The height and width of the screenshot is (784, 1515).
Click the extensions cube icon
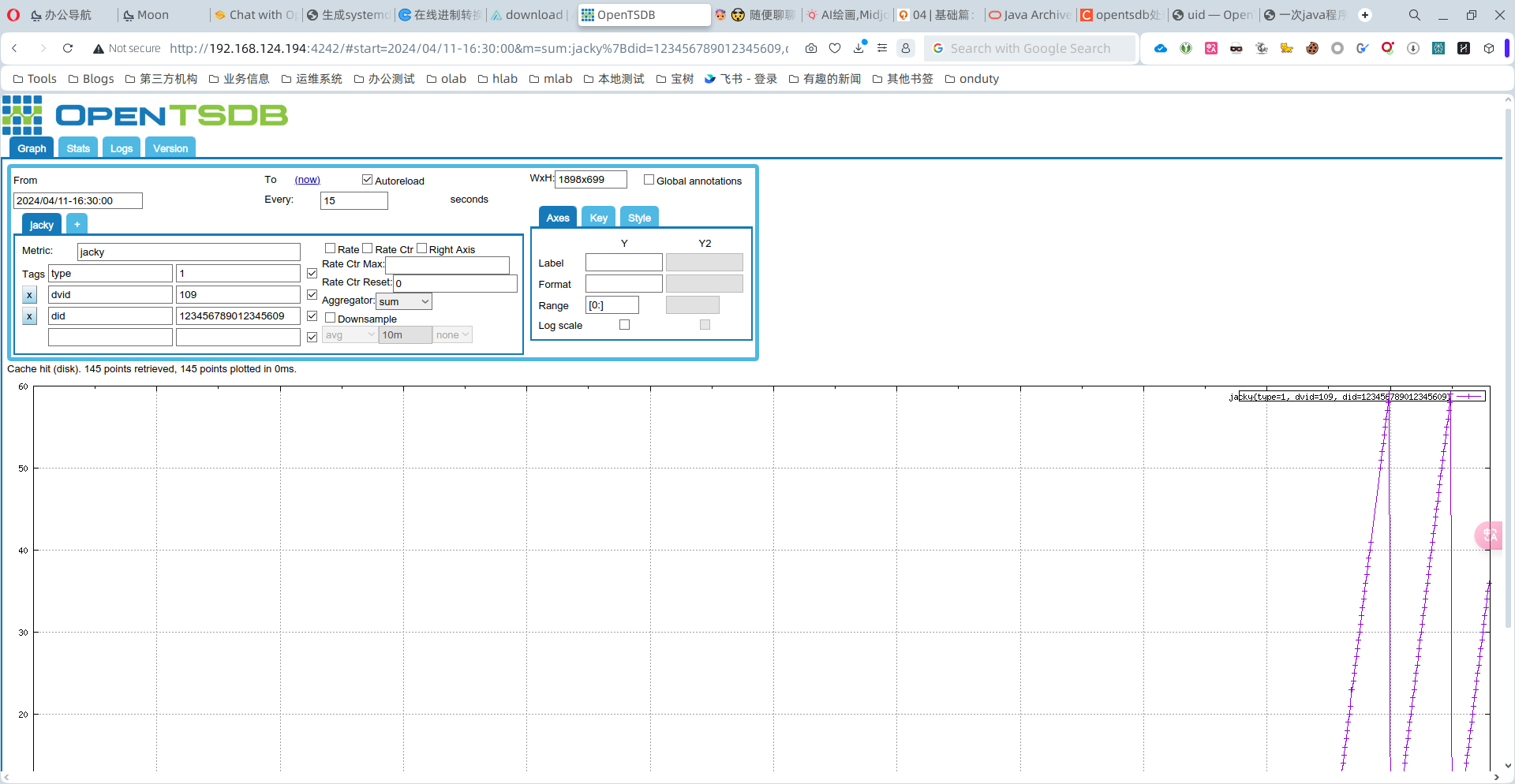(x=1489, y=48)
